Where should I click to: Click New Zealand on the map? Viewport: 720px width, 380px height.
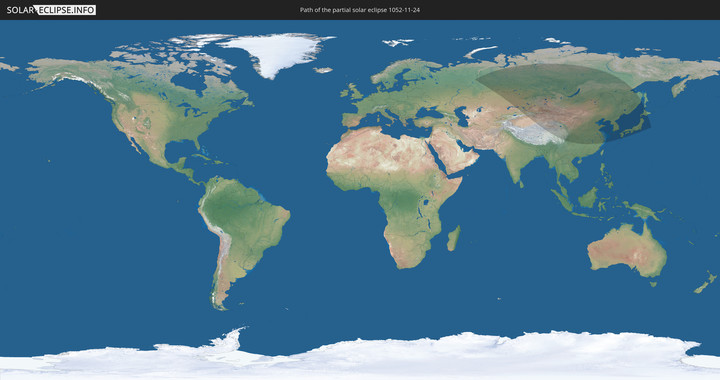pos(705,282)
